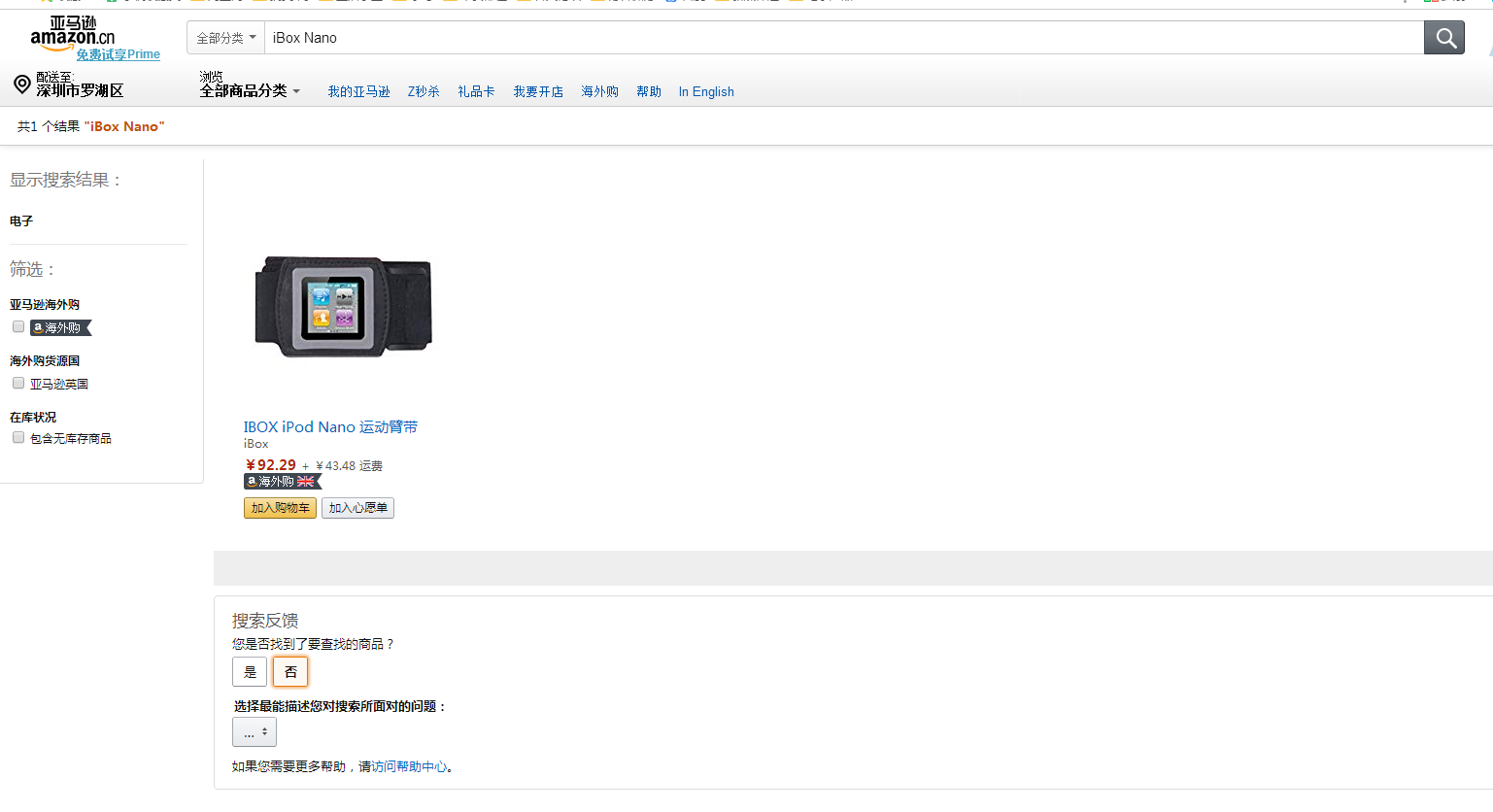
Task: Click the delivery location pin icon
Action: pyautogui.click(x=21, y=85)
